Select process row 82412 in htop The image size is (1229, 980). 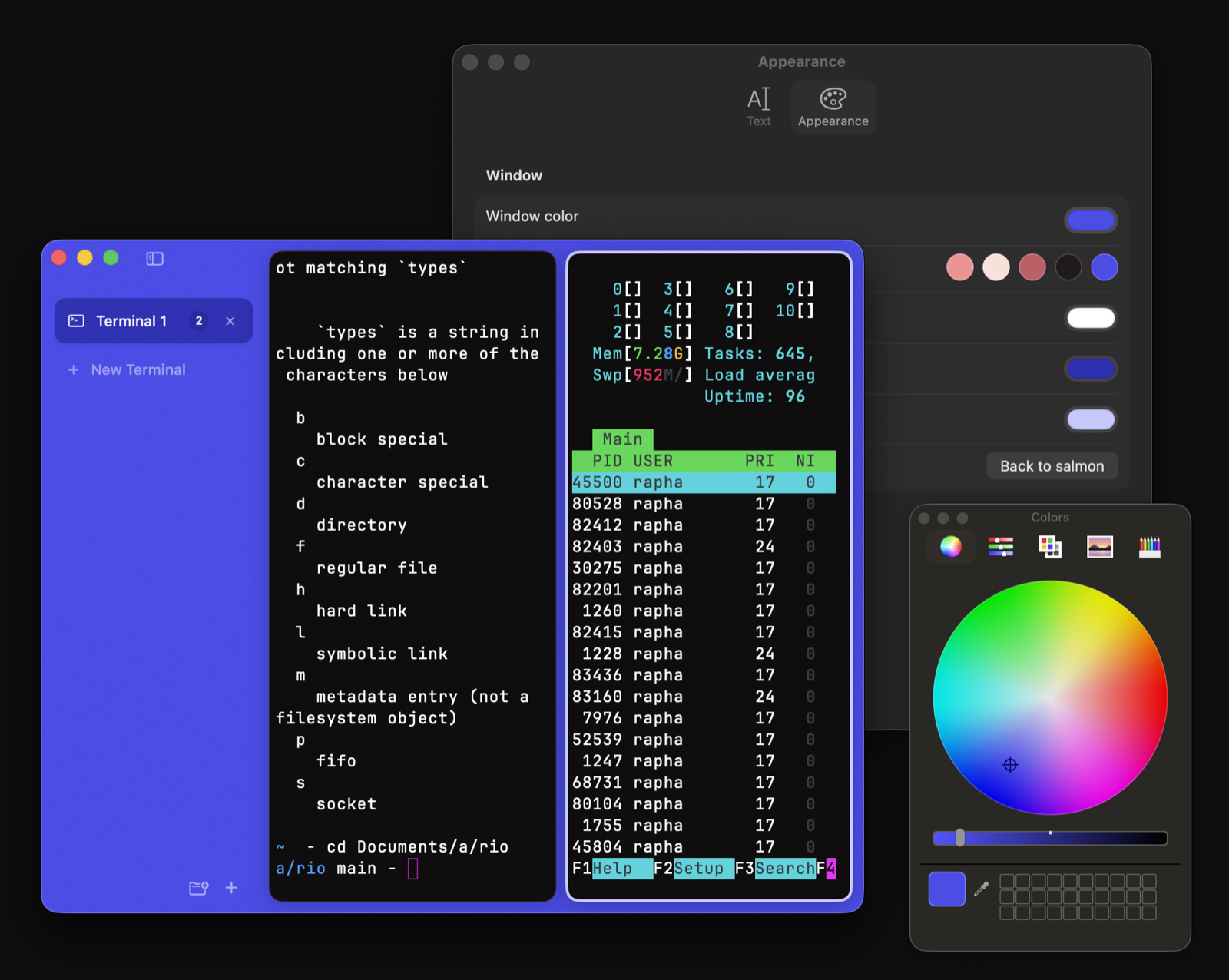point(704,525)
